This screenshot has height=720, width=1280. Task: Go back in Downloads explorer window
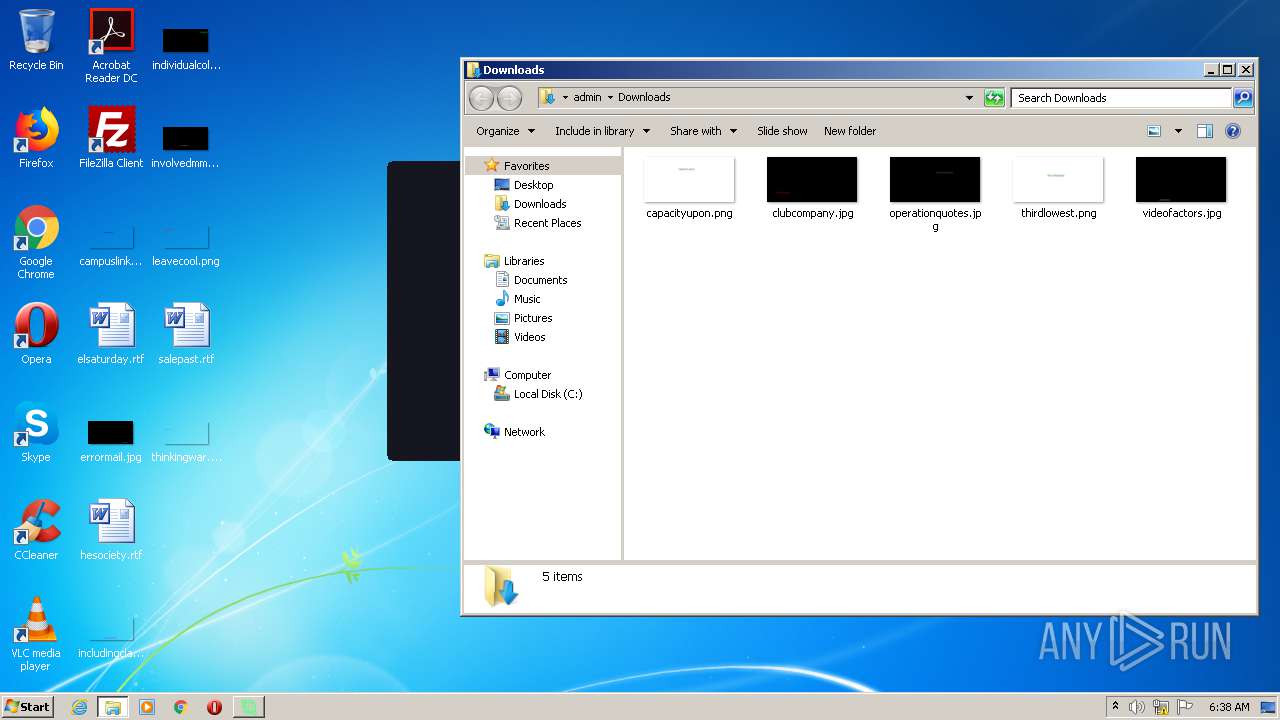(482, 97)
